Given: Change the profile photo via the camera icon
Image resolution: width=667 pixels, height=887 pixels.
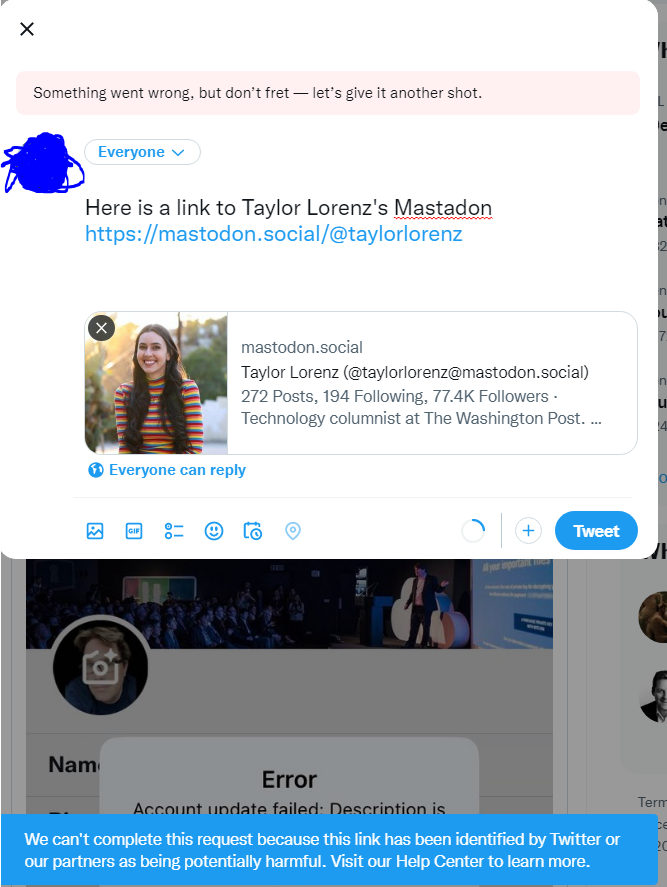Looking at the screenshot, I should point(100,667).
